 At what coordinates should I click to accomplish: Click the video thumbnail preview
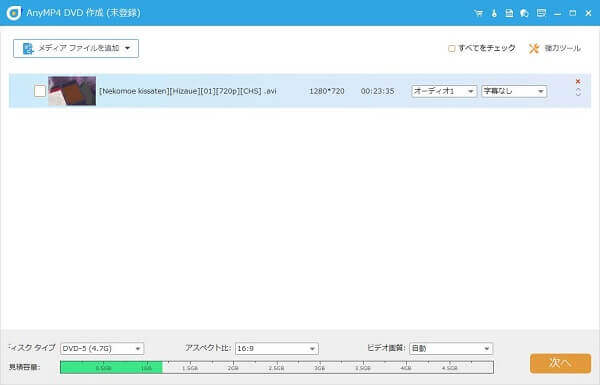pos(72,91)
